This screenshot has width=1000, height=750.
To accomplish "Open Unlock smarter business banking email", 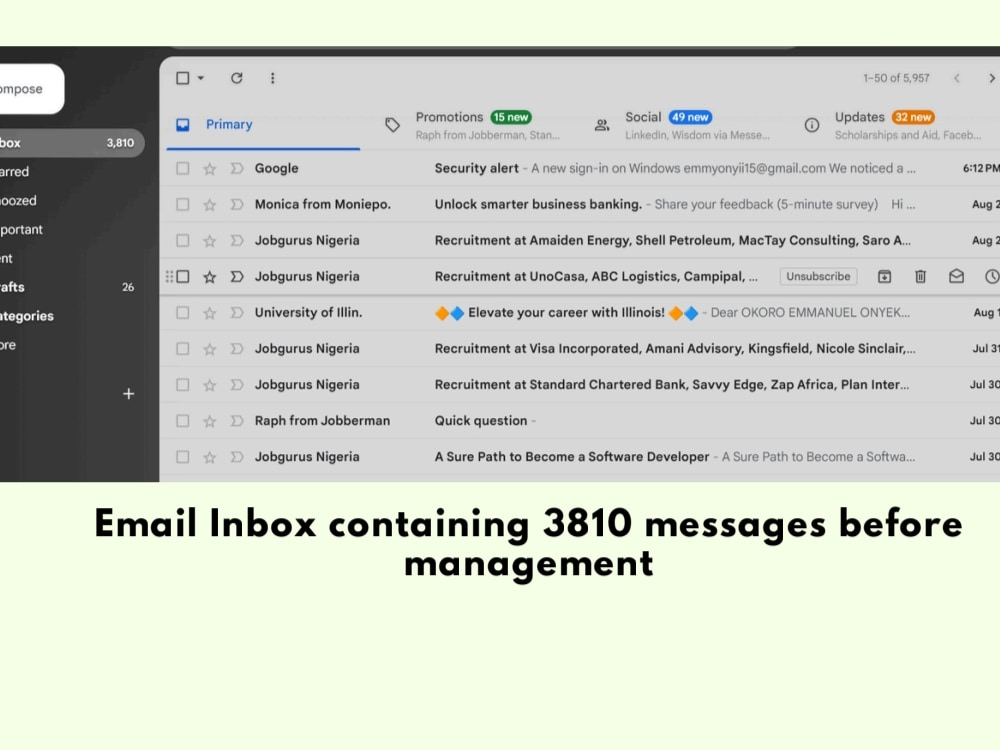I will (x=580, y=204).
